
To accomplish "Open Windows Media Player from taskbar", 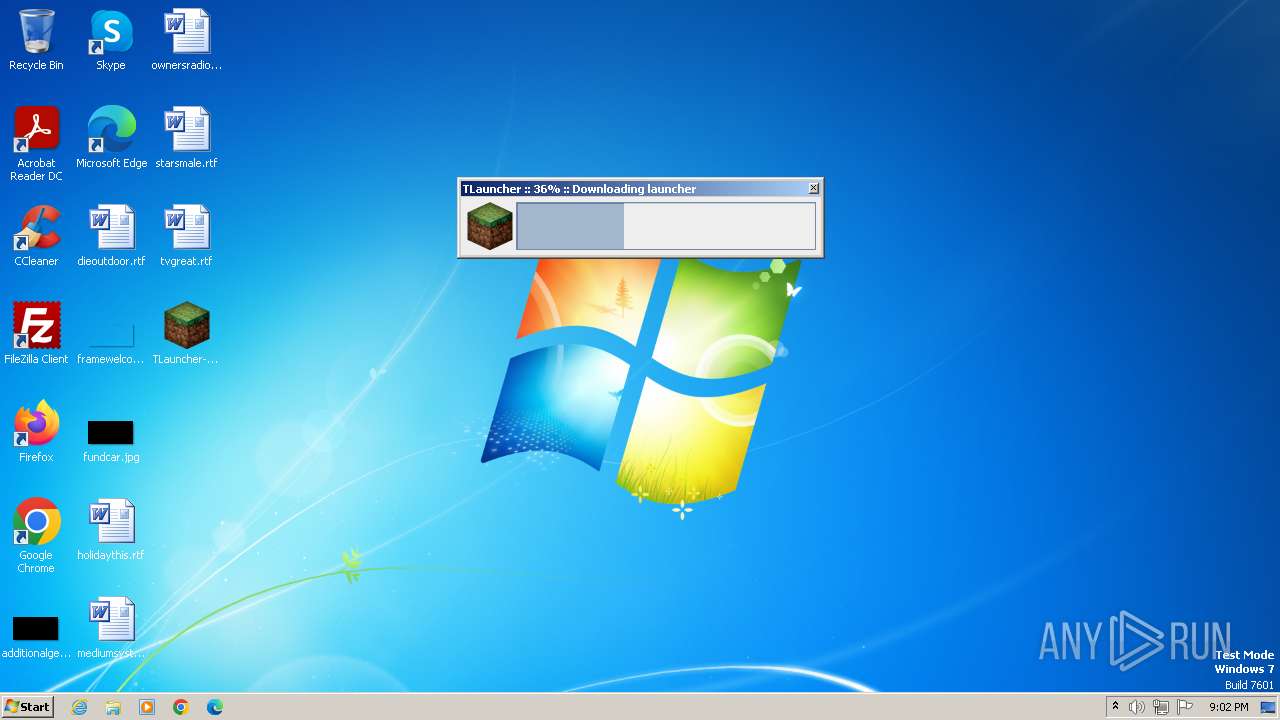I will click(x=147, y=707).
